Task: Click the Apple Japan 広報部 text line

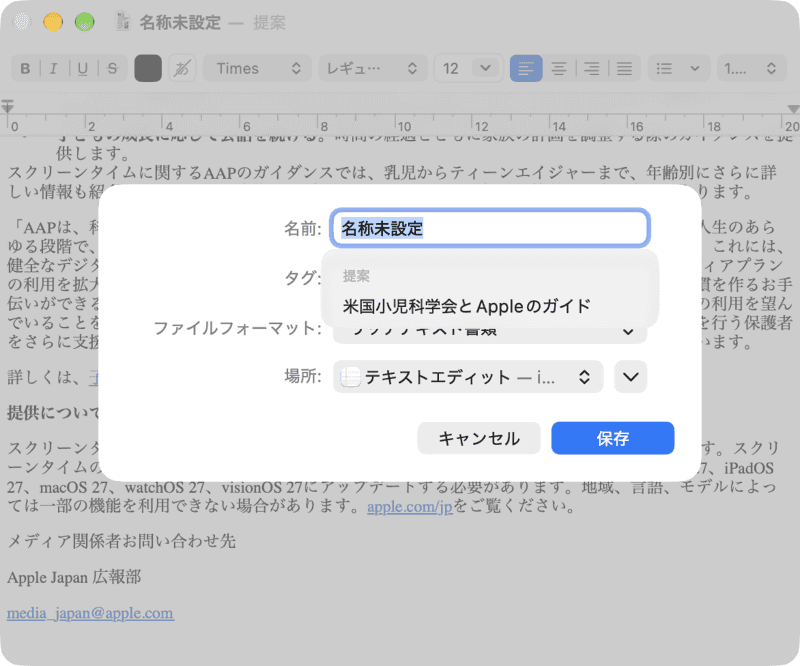Action: coord(74,577)
